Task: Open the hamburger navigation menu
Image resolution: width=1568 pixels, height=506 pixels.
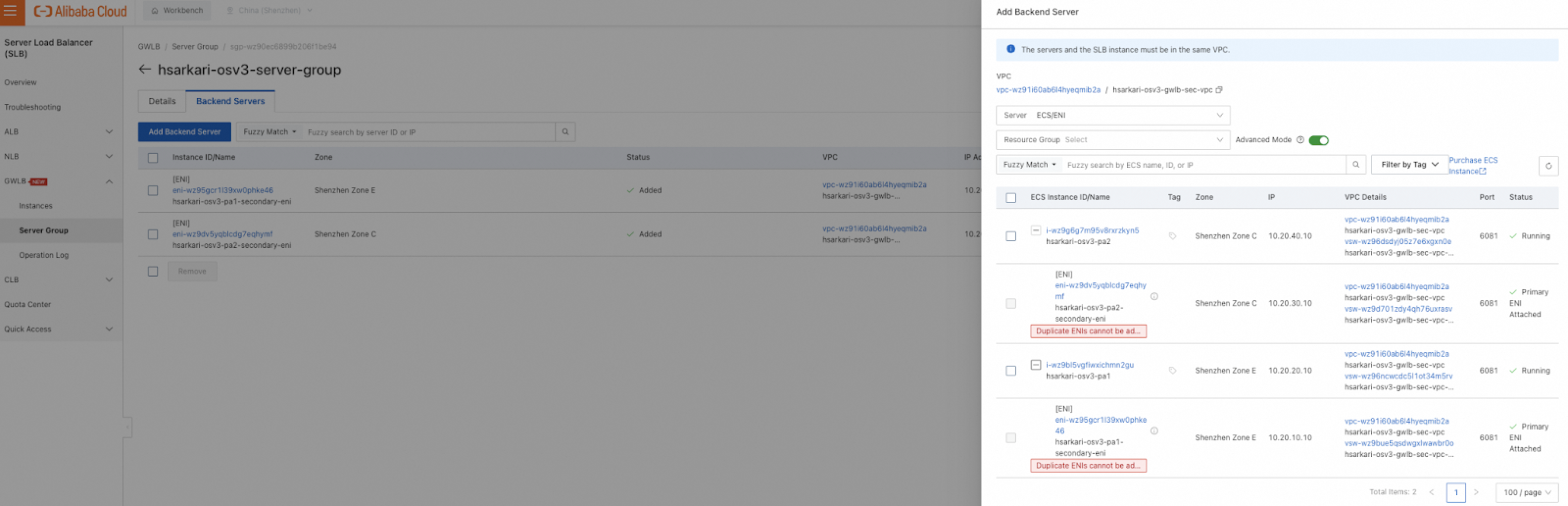Action: (11, 11)
